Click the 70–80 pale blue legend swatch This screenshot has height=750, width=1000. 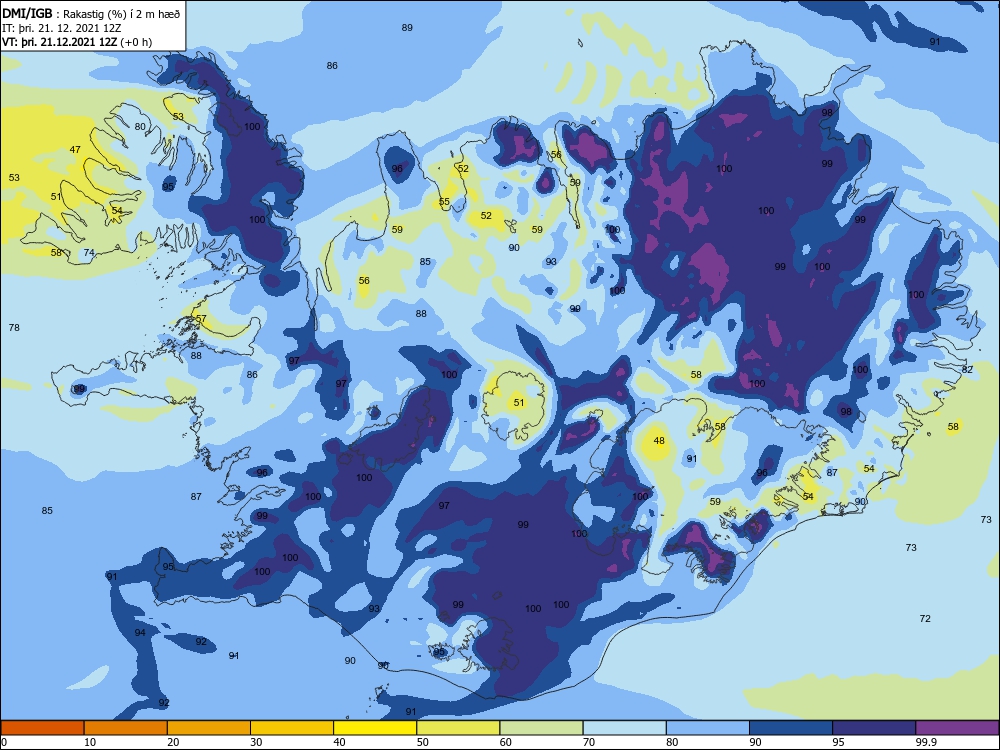coord(624,728)
